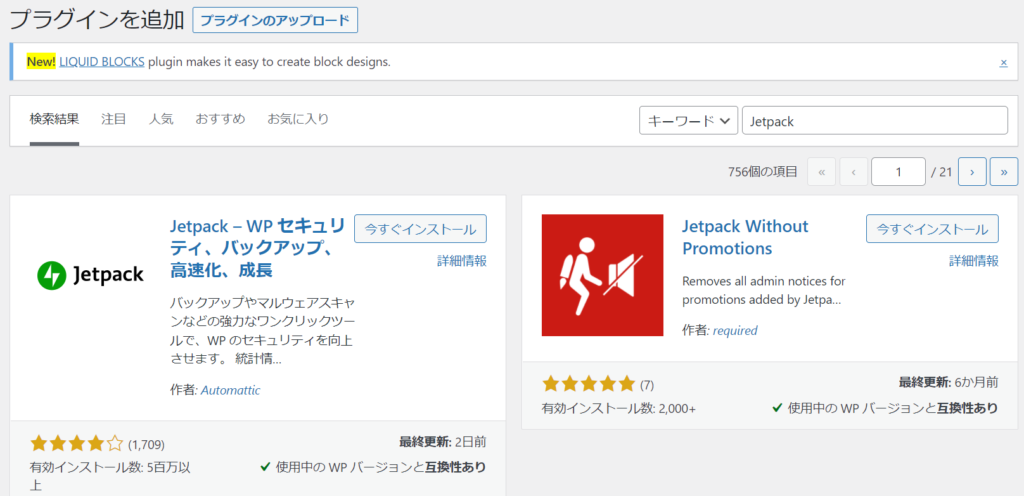Click the current page number field
Image resolution: width=1024 pixels, height=496 pixels.
pyautogui.click(x=899, y=172)
